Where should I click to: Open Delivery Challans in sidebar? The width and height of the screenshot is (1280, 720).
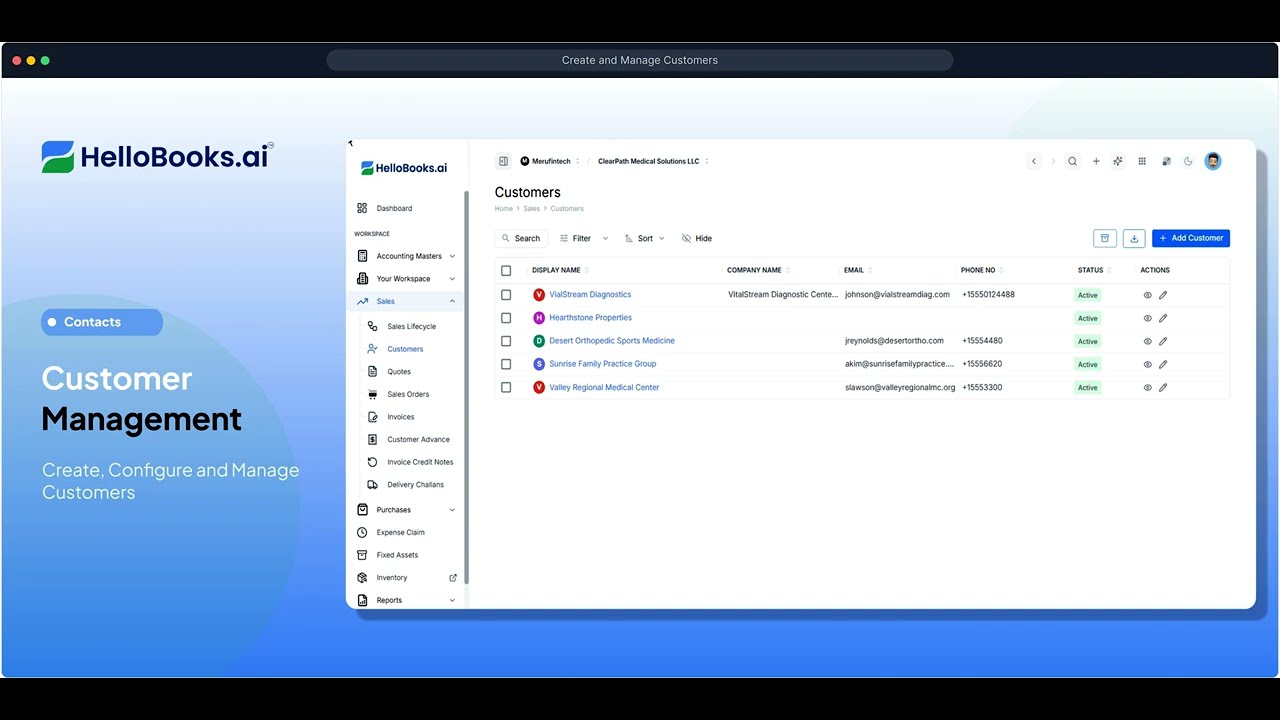point(415,485)
